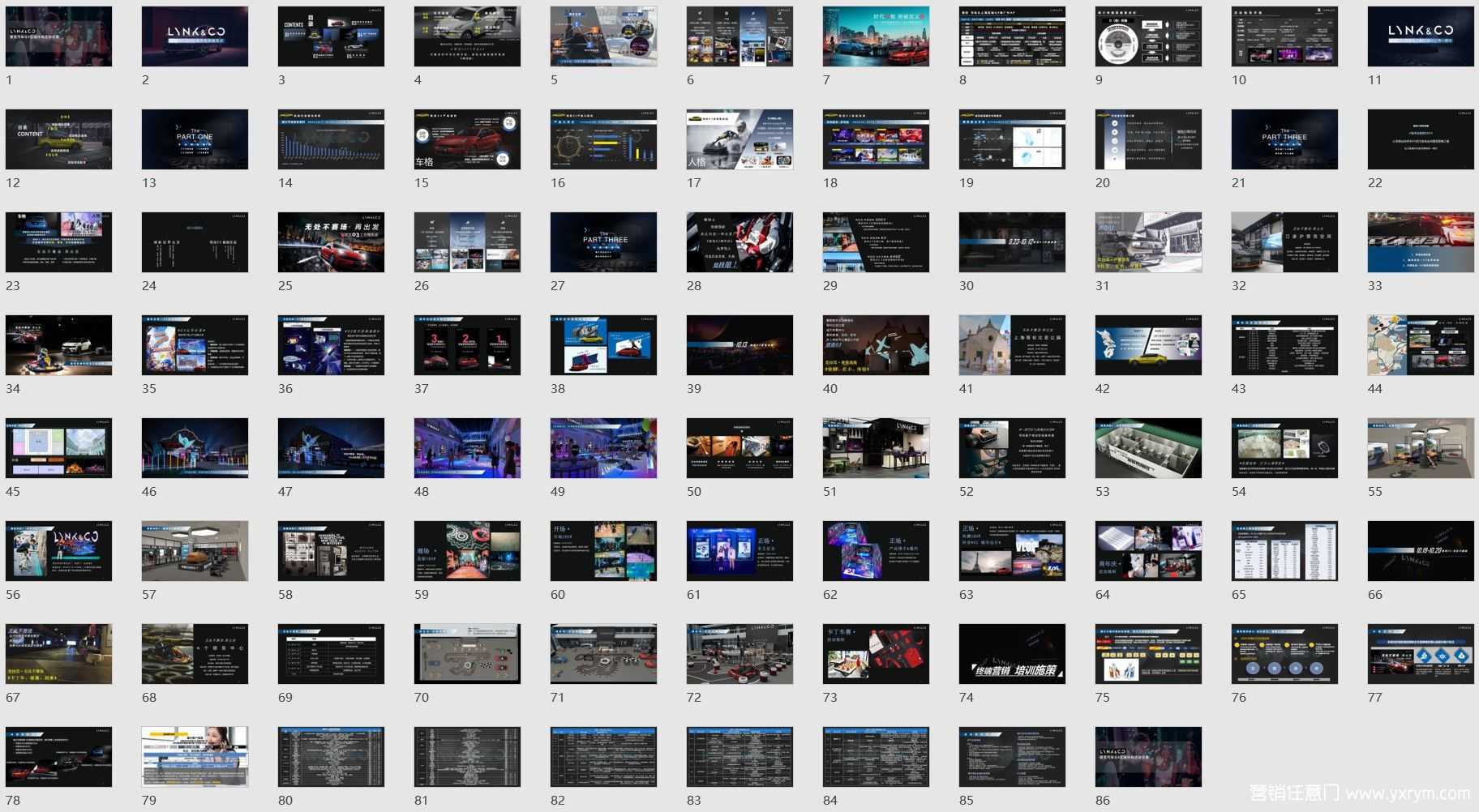Select slide 57 orange car showroom thumbnail
Screen dimensions: 1479x812
[x=195, y=551]
